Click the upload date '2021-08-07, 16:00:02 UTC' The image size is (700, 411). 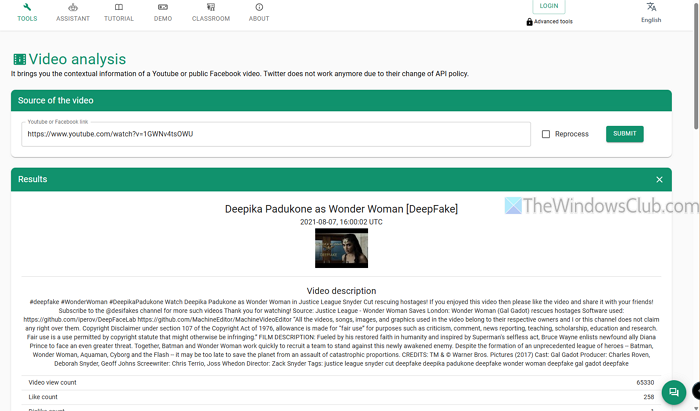coord(342,222)
